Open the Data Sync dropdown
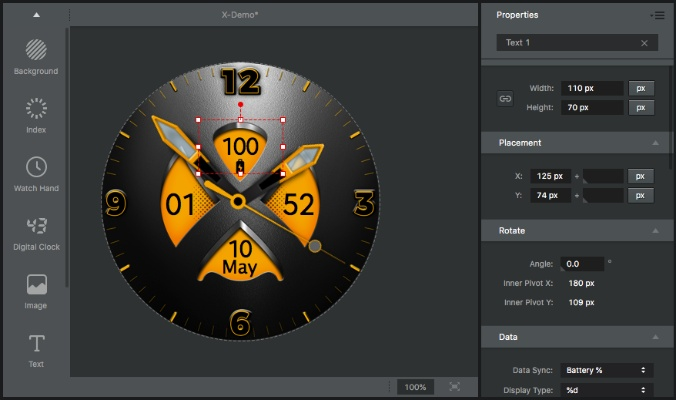Image resolution: width=676 pixels, height=400 pixels. tap(606, 370)
